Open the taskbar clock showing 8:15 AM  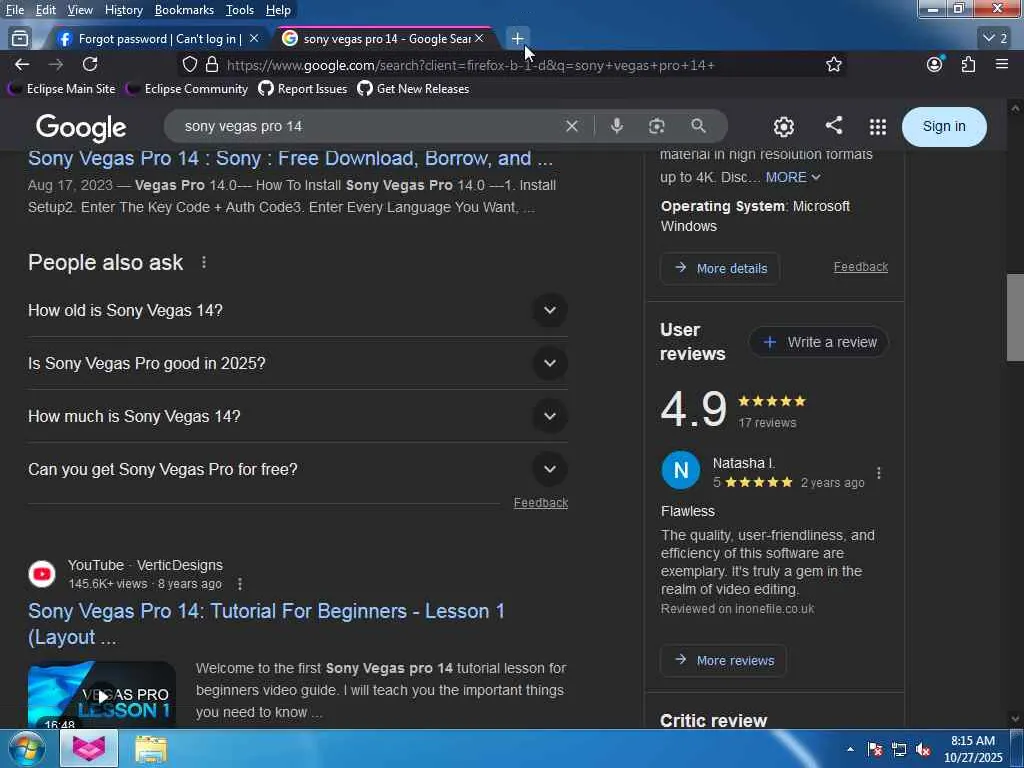(x=973, y=749)
